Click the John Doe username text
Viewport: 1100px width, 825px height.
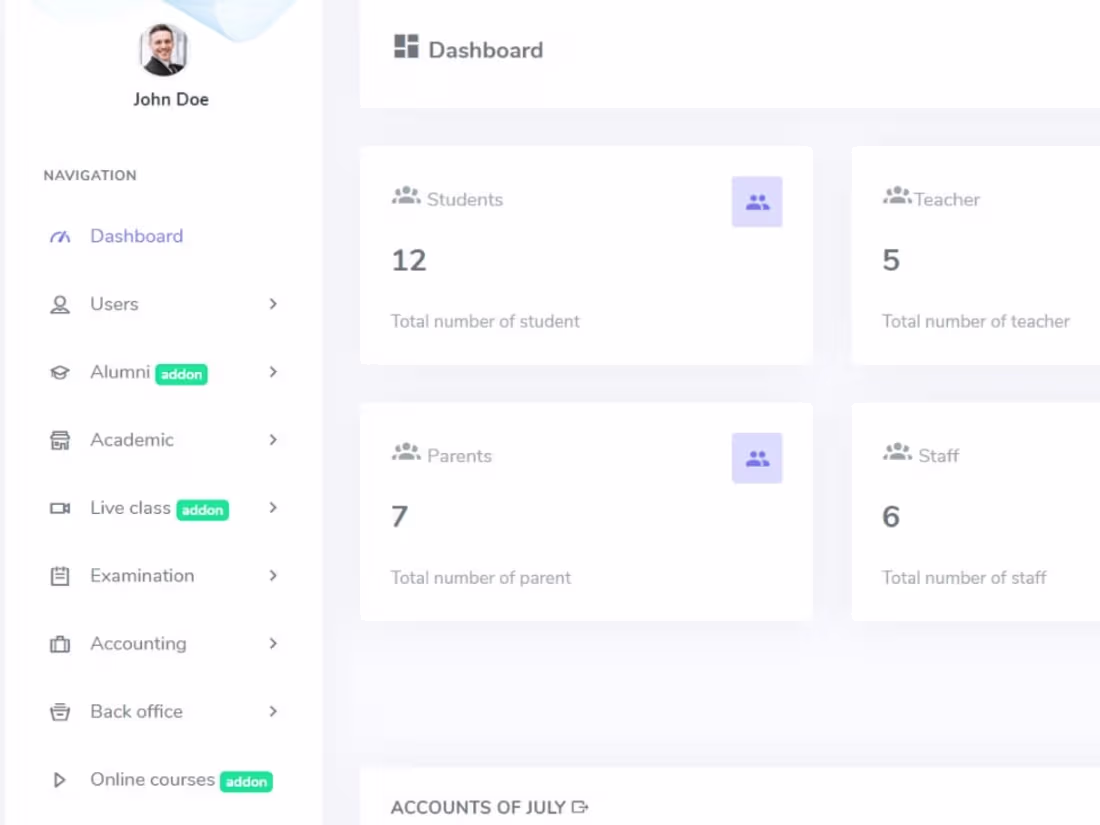click(171, 100)
